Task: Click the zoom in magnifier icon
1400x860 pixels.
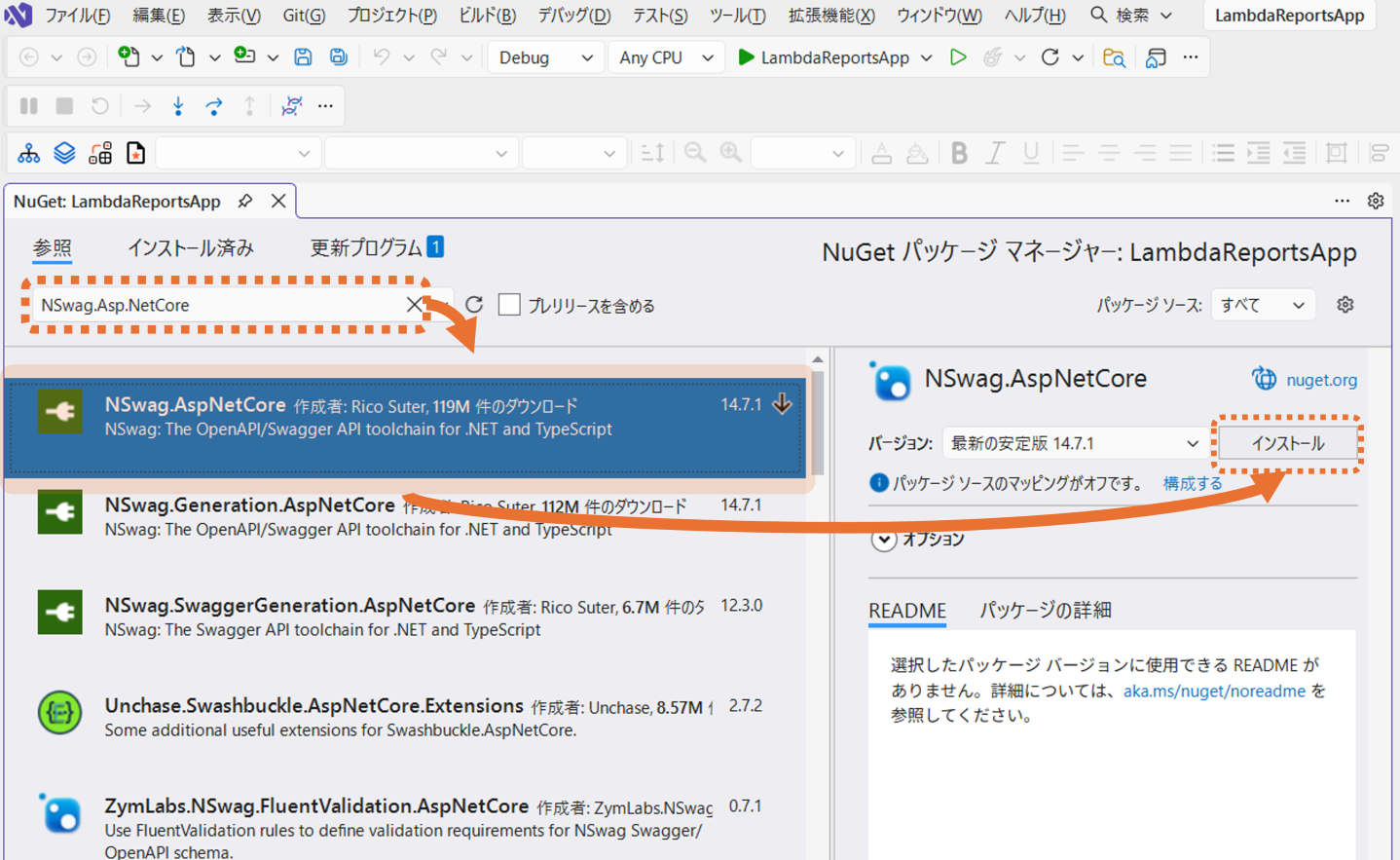Action: (x=730, y=153)
